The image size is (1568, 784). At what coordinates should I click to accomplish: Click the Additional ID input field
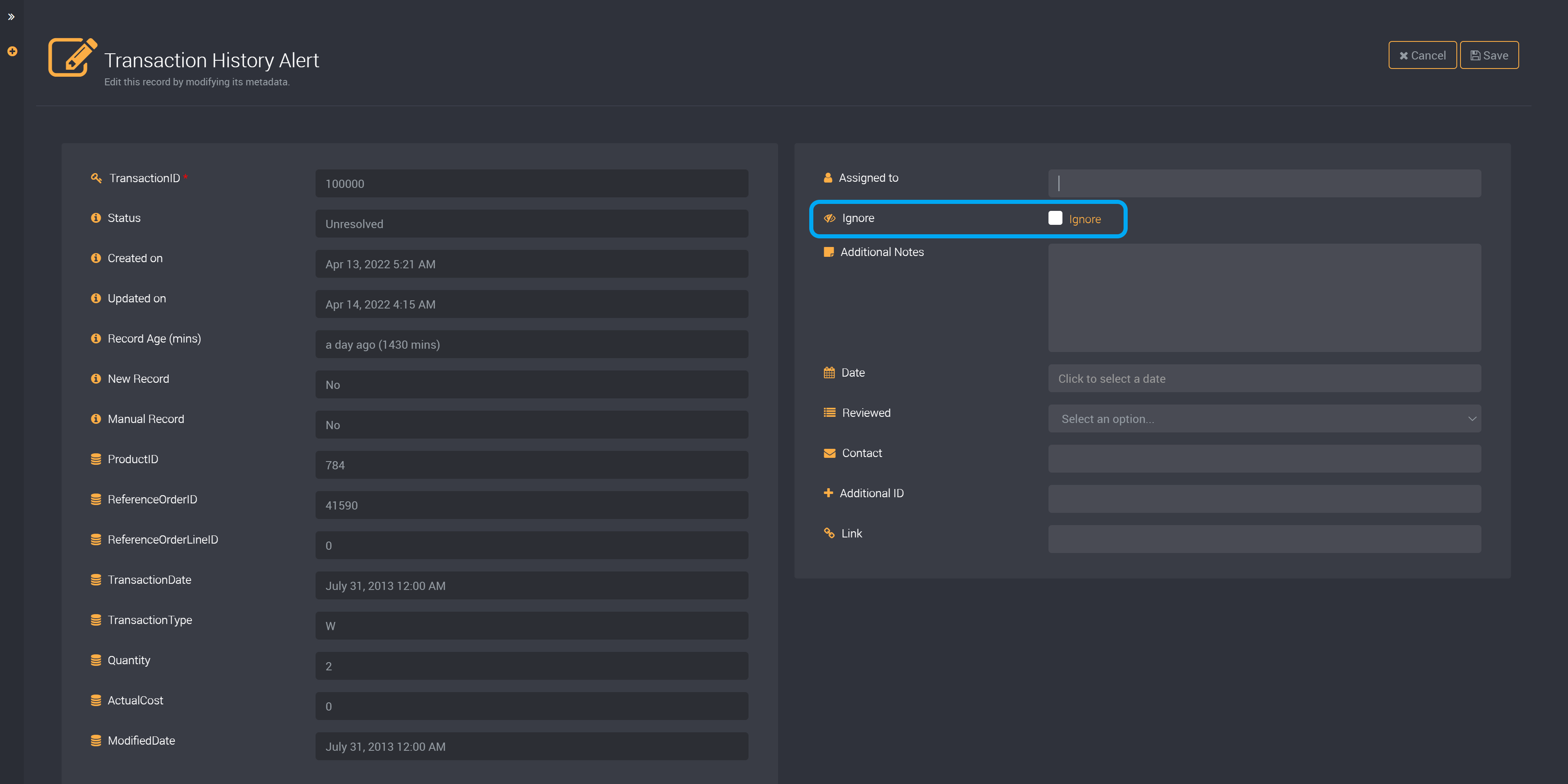click(x=1264, y=499)
